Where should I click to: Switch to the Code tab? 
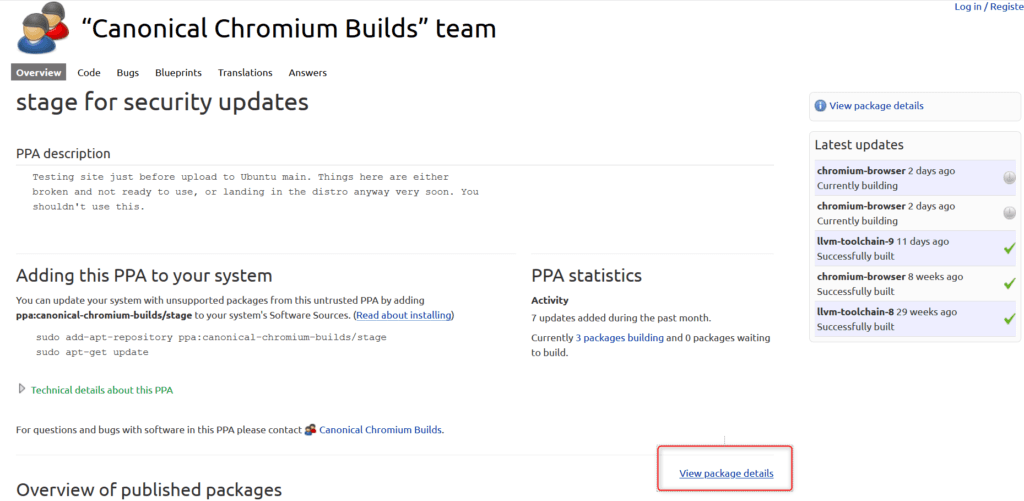(89, 72)
